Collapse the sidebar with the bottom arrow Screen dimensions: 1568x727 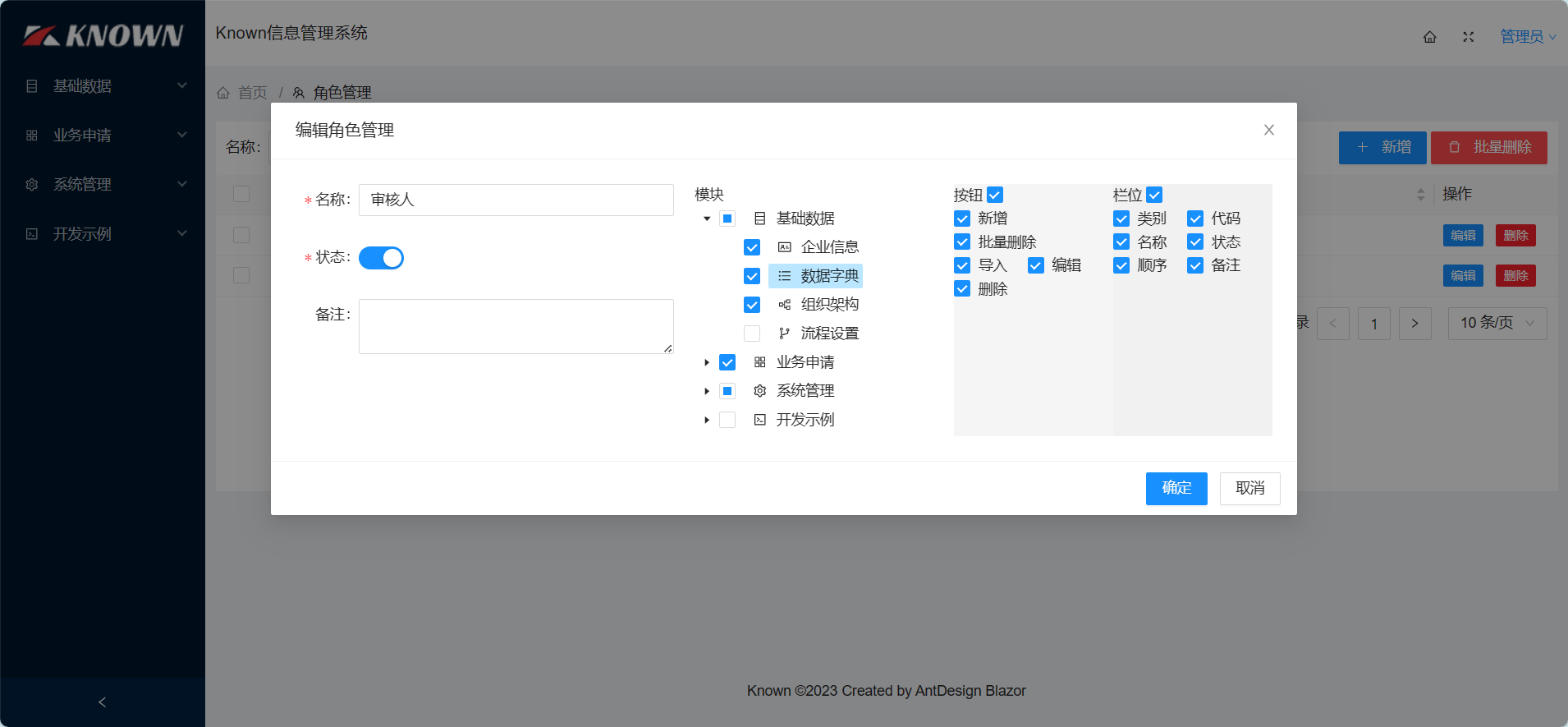[103, 702]
